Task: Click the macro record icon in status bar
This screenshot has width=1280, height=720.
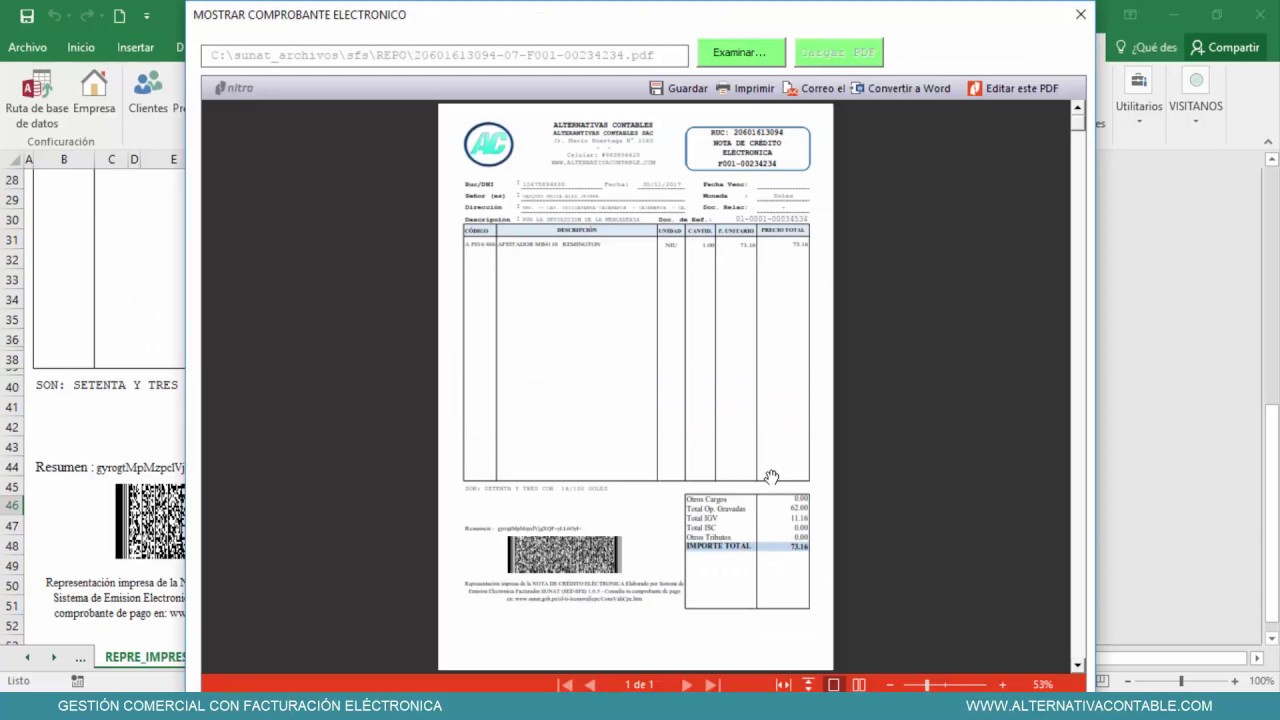Action: tap(77, 681)
